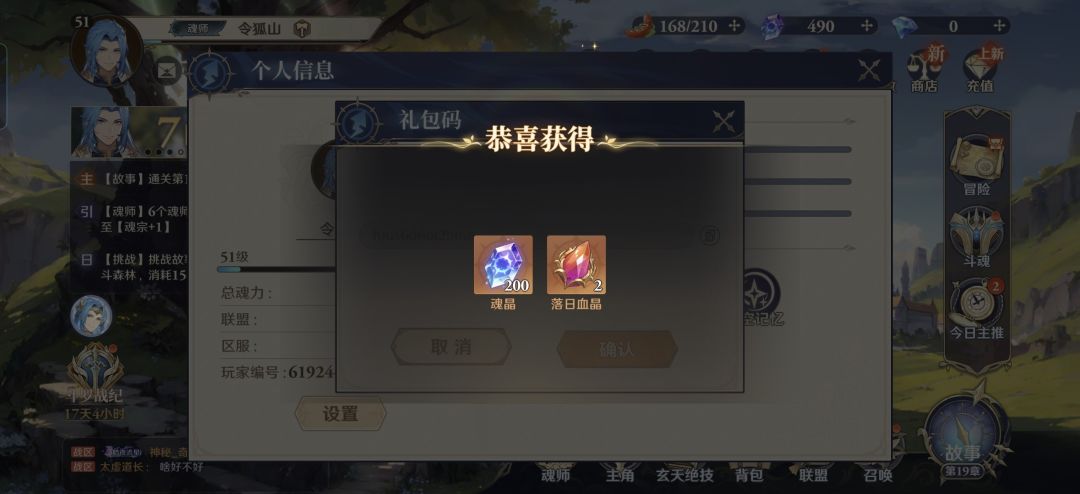Click the mail envelope icon

tap(165, 70)
